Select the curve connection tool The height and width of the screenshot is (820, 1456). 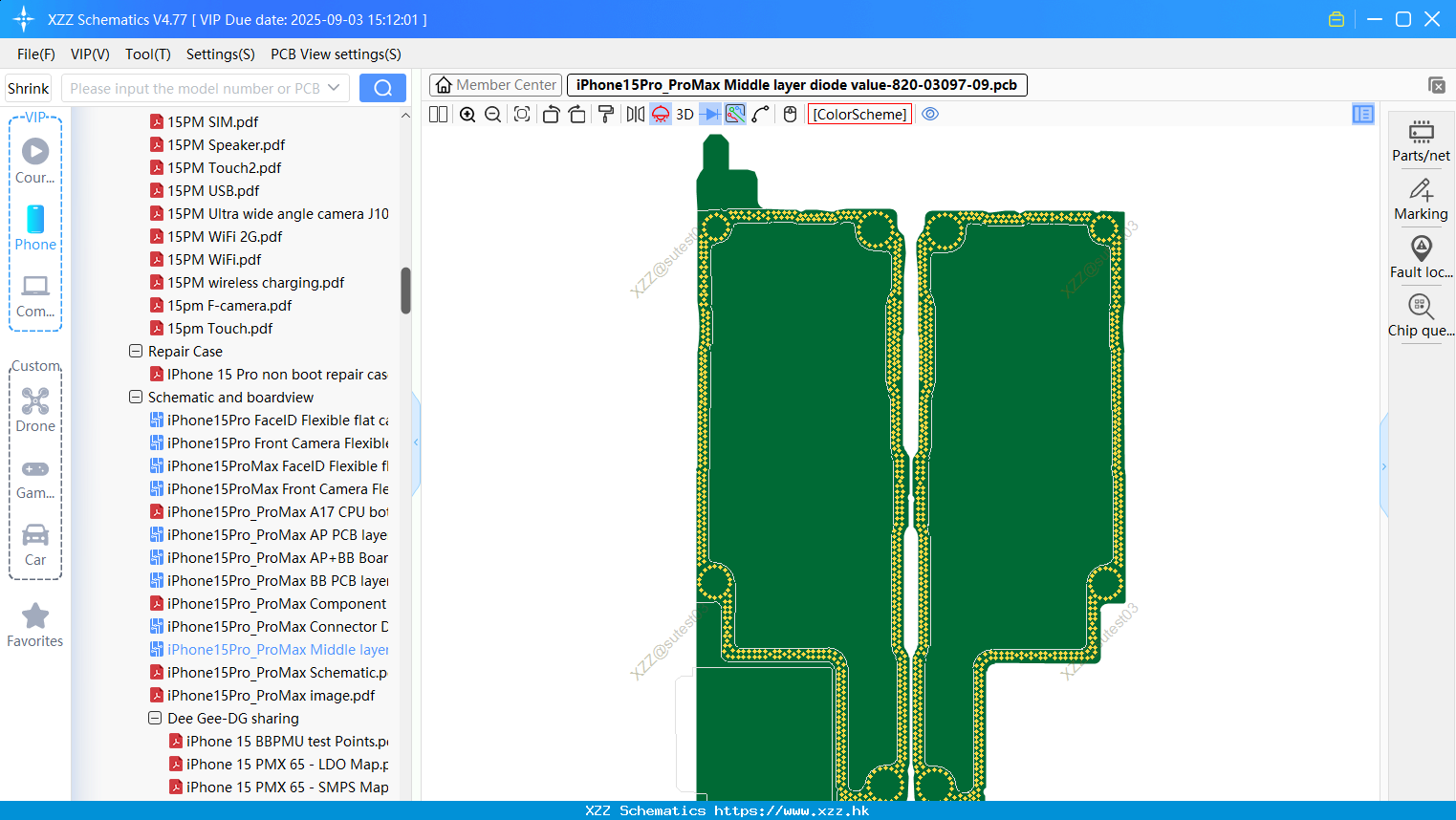click(761, 115)
